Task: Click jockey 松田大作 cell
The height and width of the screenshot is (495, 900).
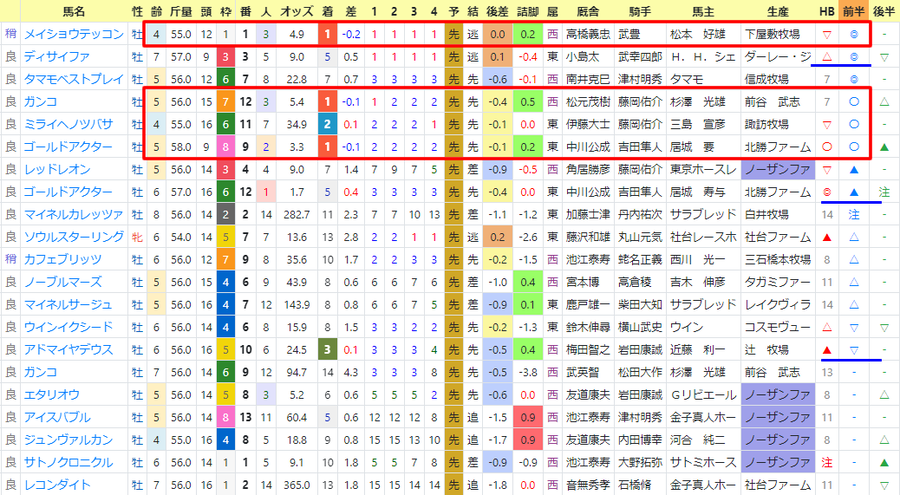Action: pyautogui.click(x=640, y=373)
